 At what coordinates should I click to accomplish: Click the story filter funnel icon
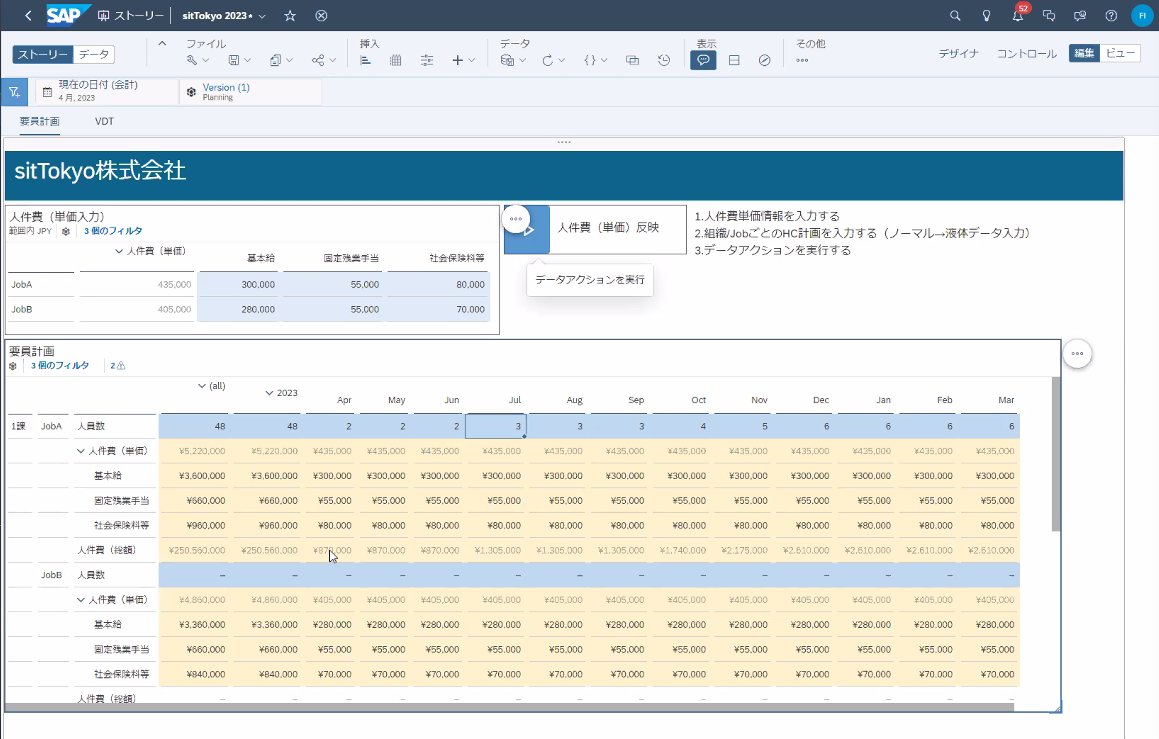(x=14, y=92)
